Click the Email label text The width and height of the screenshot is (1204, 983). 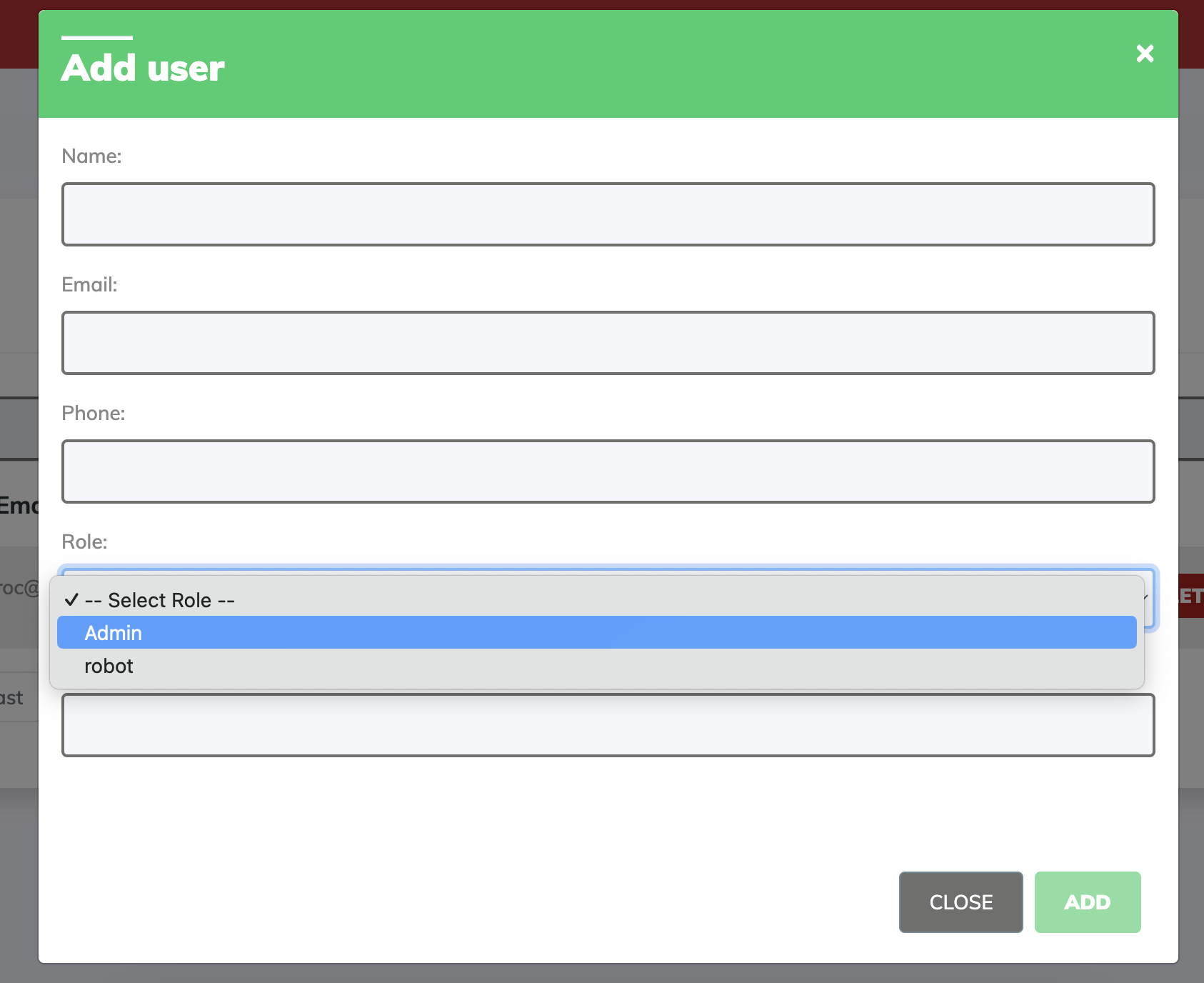(x=89, y=284)
